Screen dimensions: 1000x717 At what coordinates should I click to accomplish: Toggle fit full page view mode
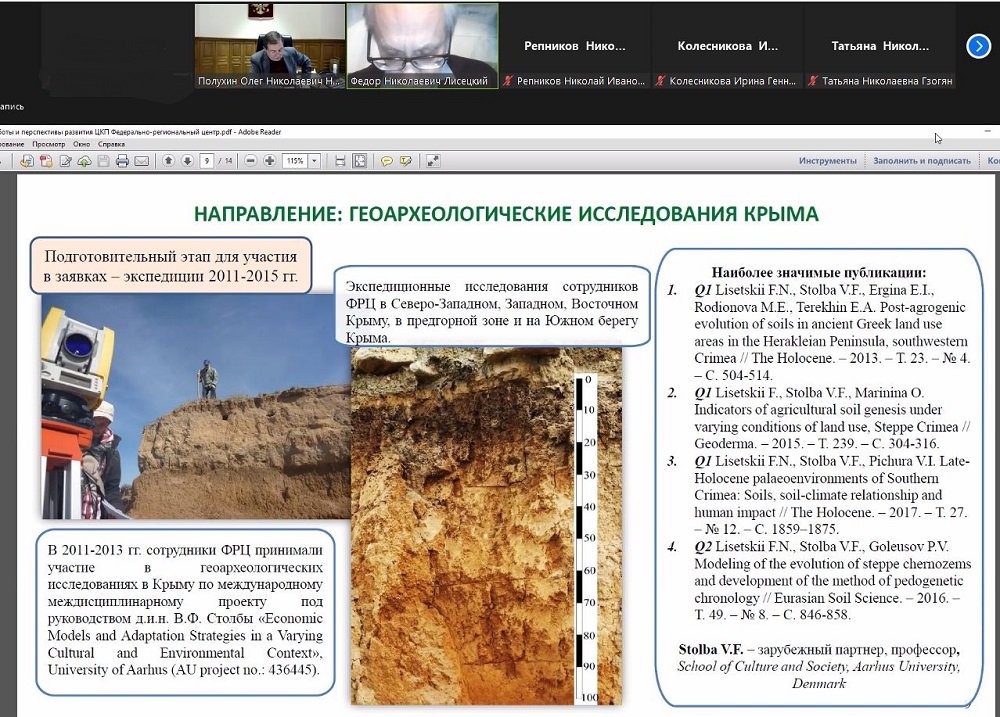point(359,161)
